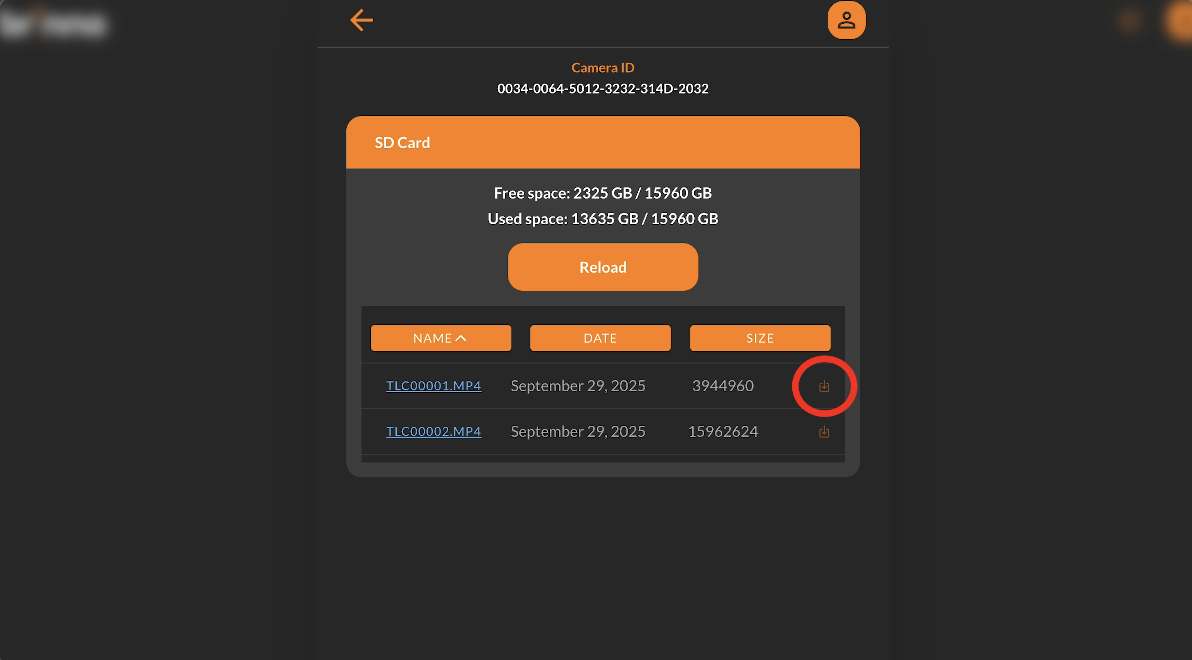1192x660 pixels.
Task: Click the Used space readout line
Action: (603, 219)
